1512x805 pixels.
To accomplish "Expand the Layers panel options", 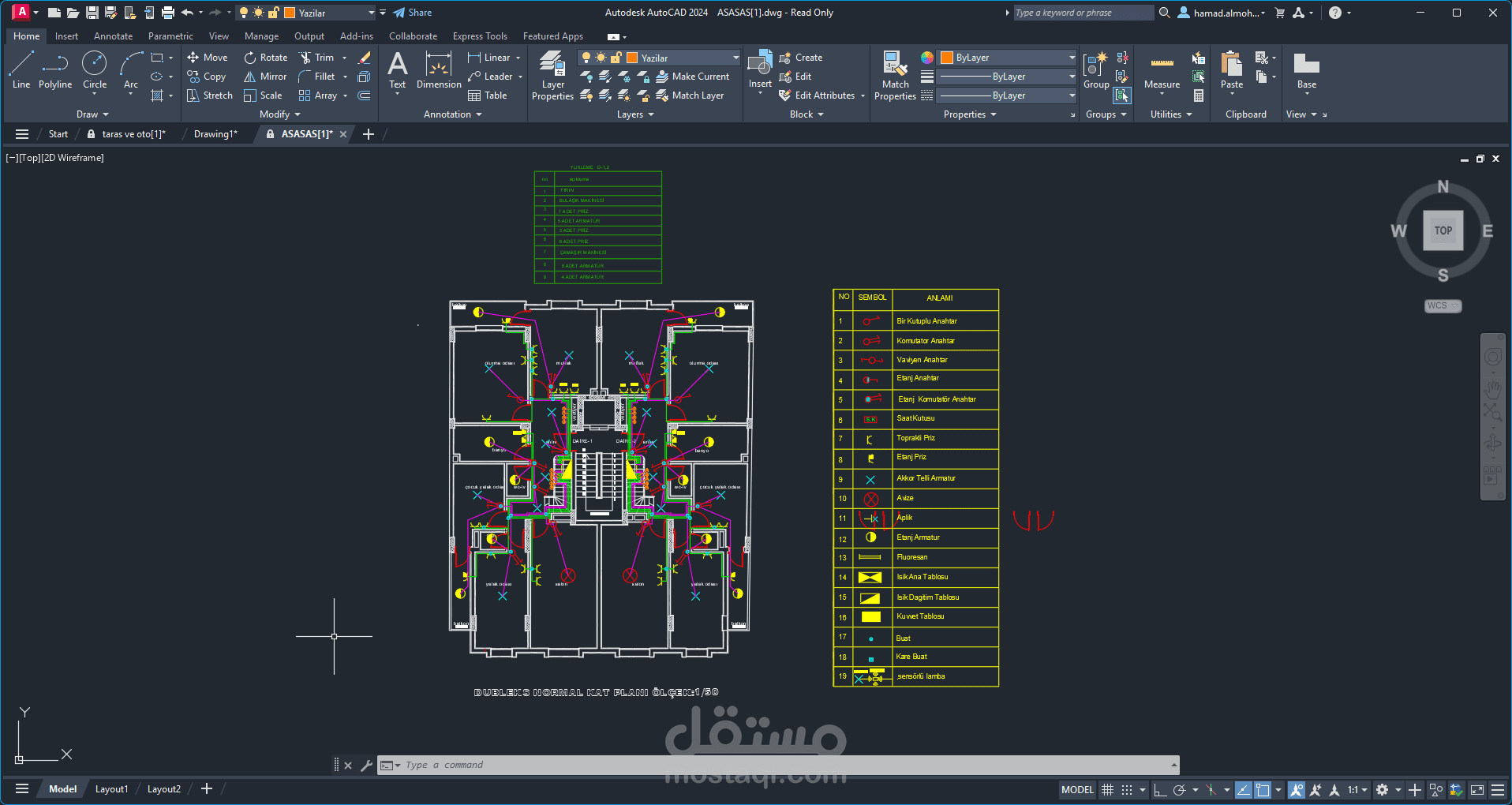I will [635, 114].
